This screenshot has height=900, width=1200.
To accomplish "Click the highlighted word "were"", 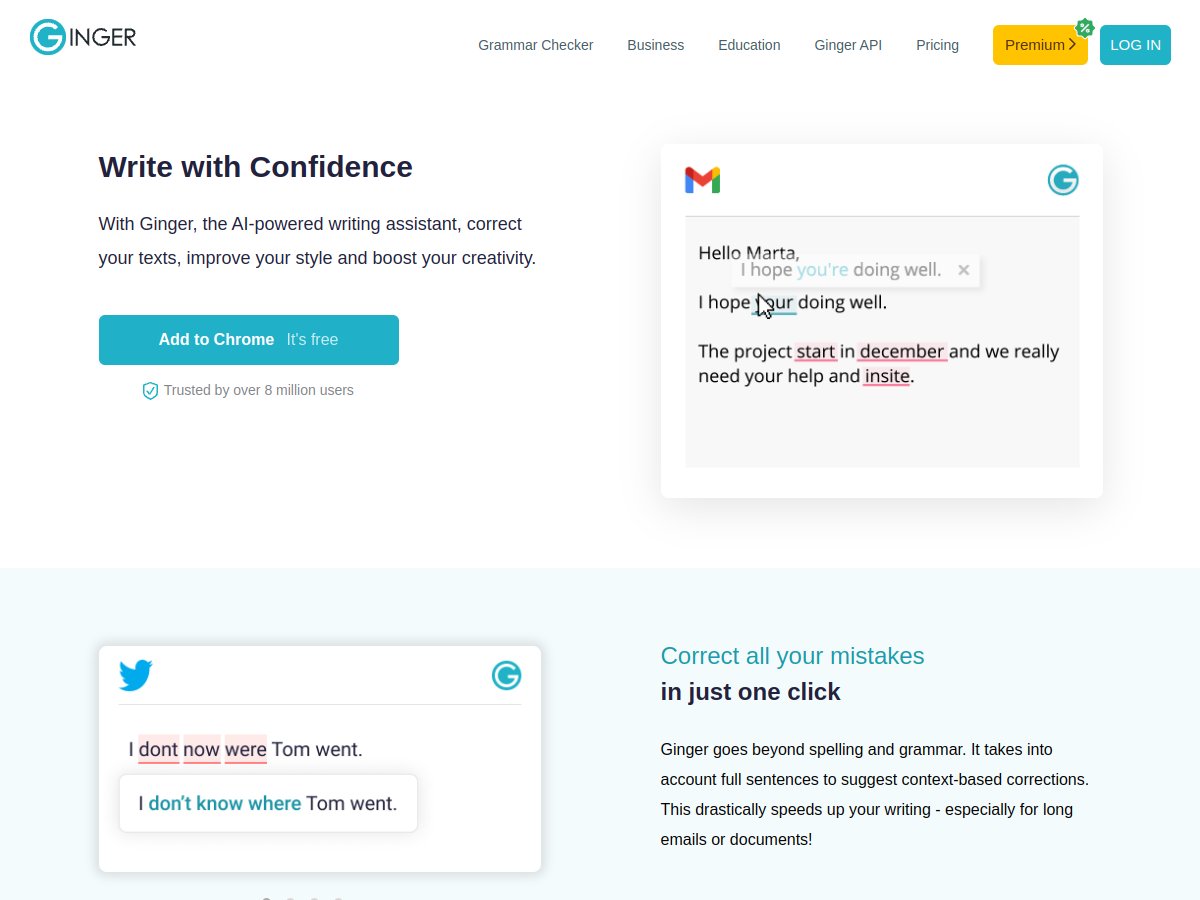I will 245,749.
